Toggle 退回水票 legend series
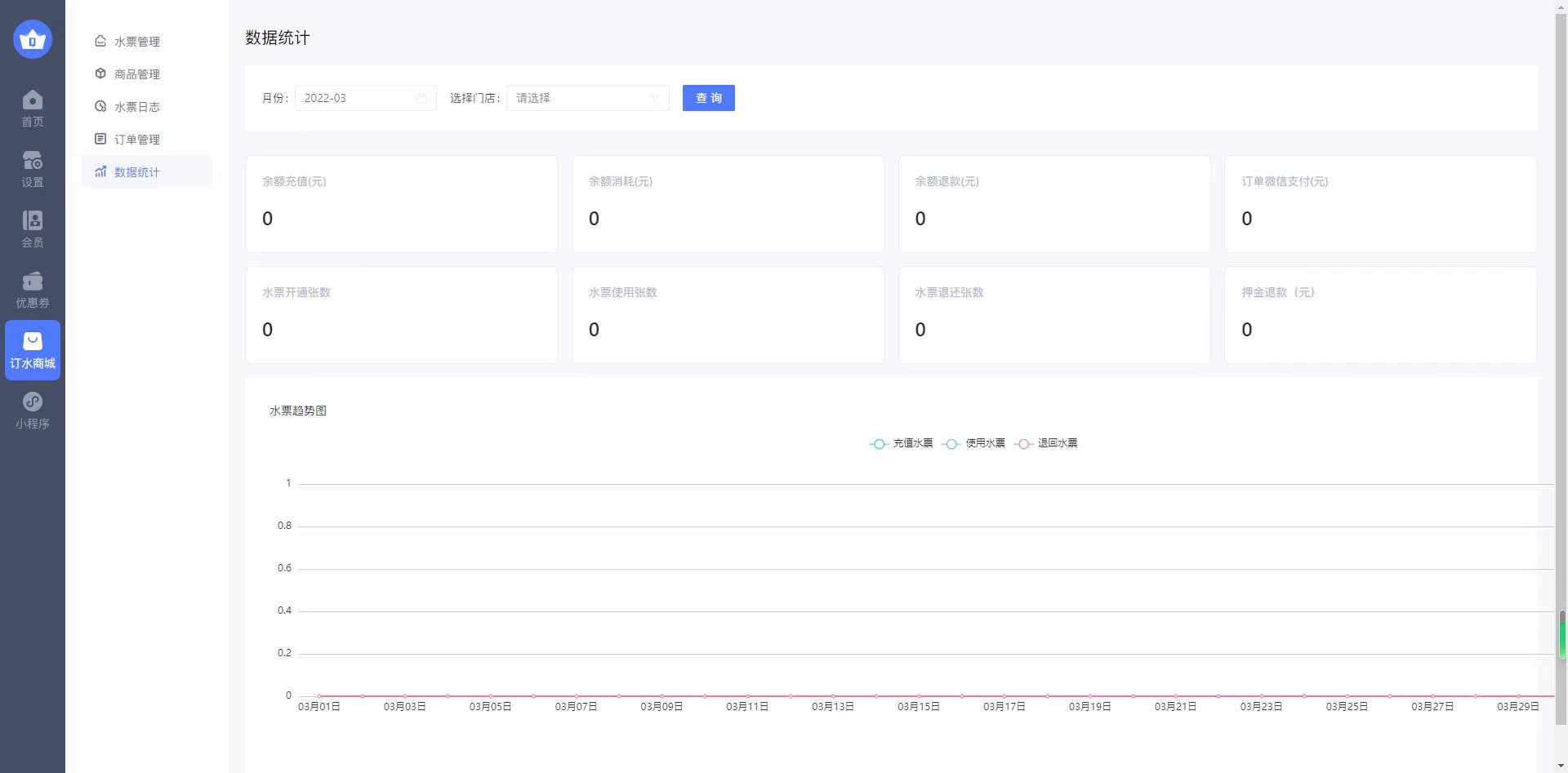The image size is (1568, 773). click(1045, 443)
